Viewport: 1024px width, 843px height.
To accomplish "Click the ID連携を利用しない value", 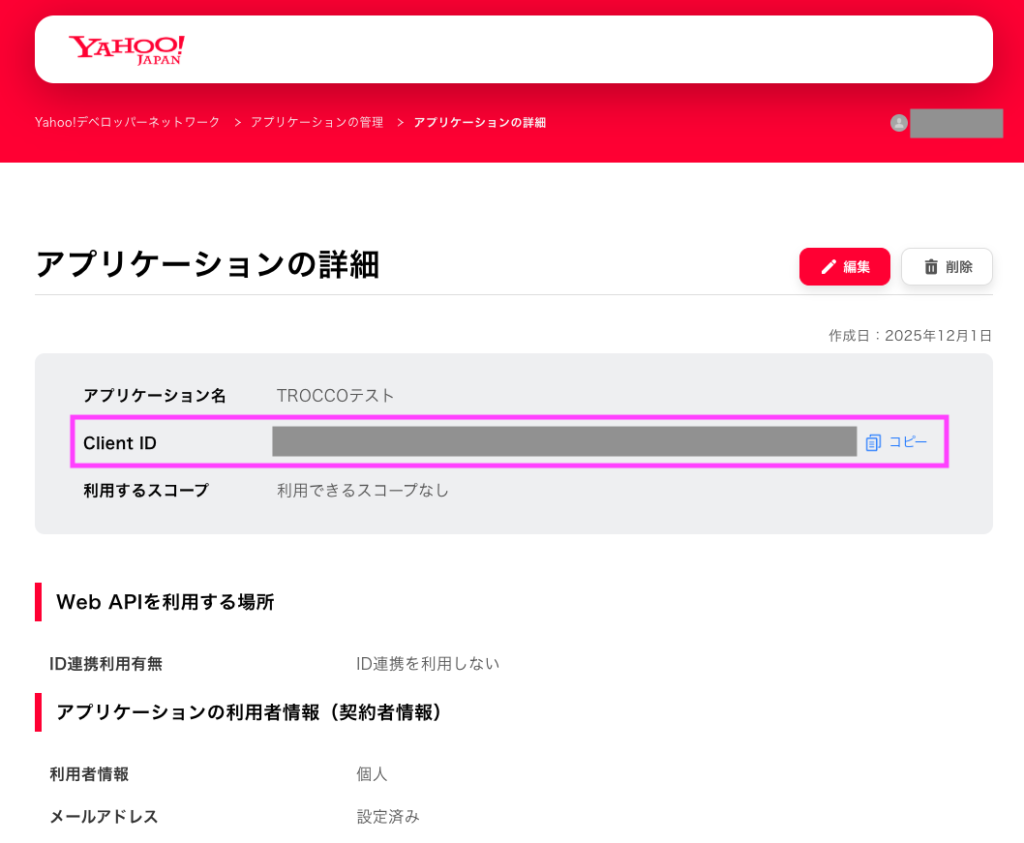I will point(428,663).
